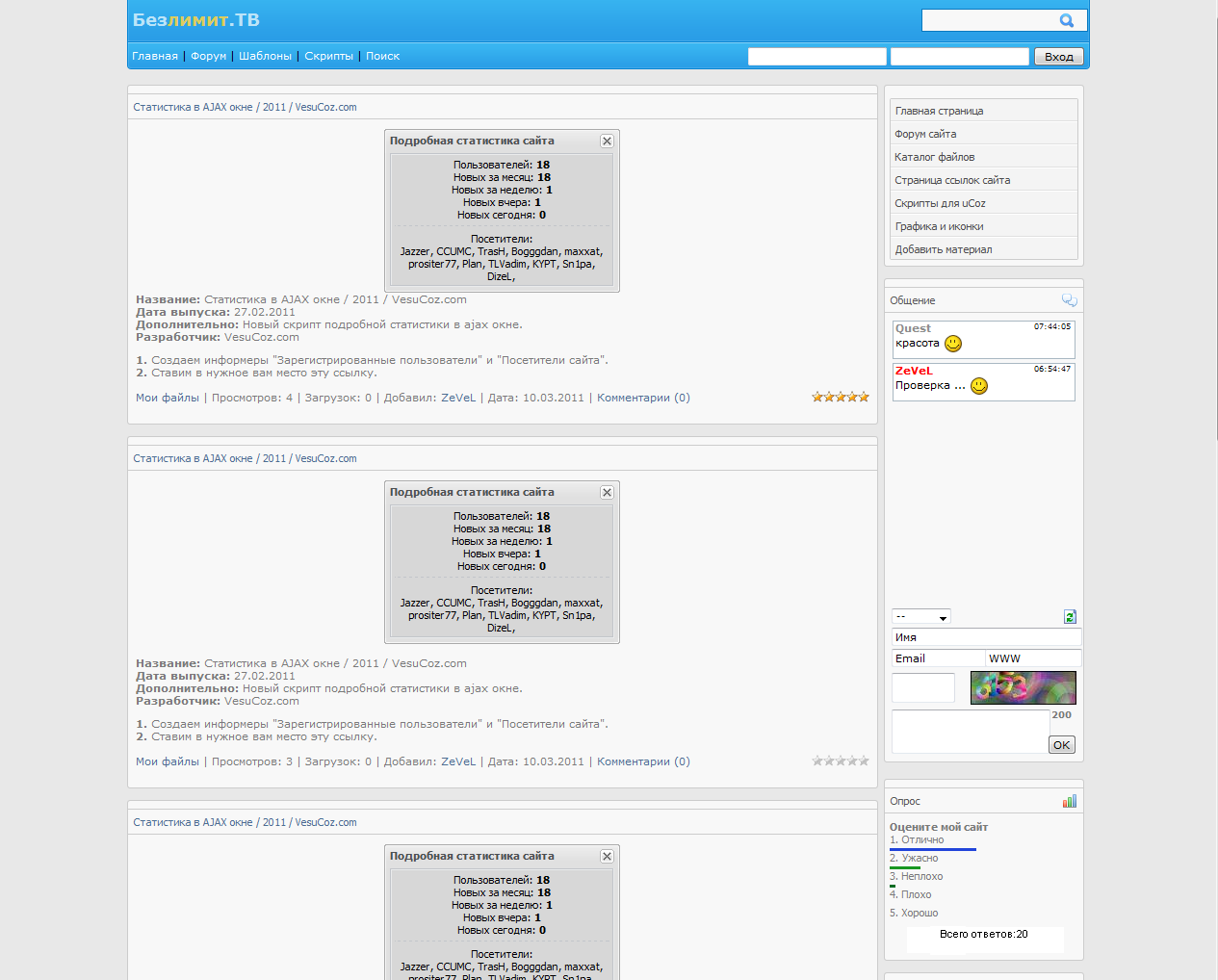
Task: Select Каталог файлов in the sidebar menu
Action: pos(934,157)
